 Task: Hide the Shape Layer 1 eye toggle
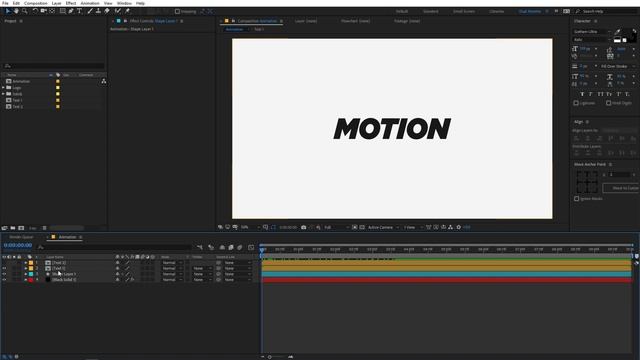pyautogui.click(x=4, y=274)
